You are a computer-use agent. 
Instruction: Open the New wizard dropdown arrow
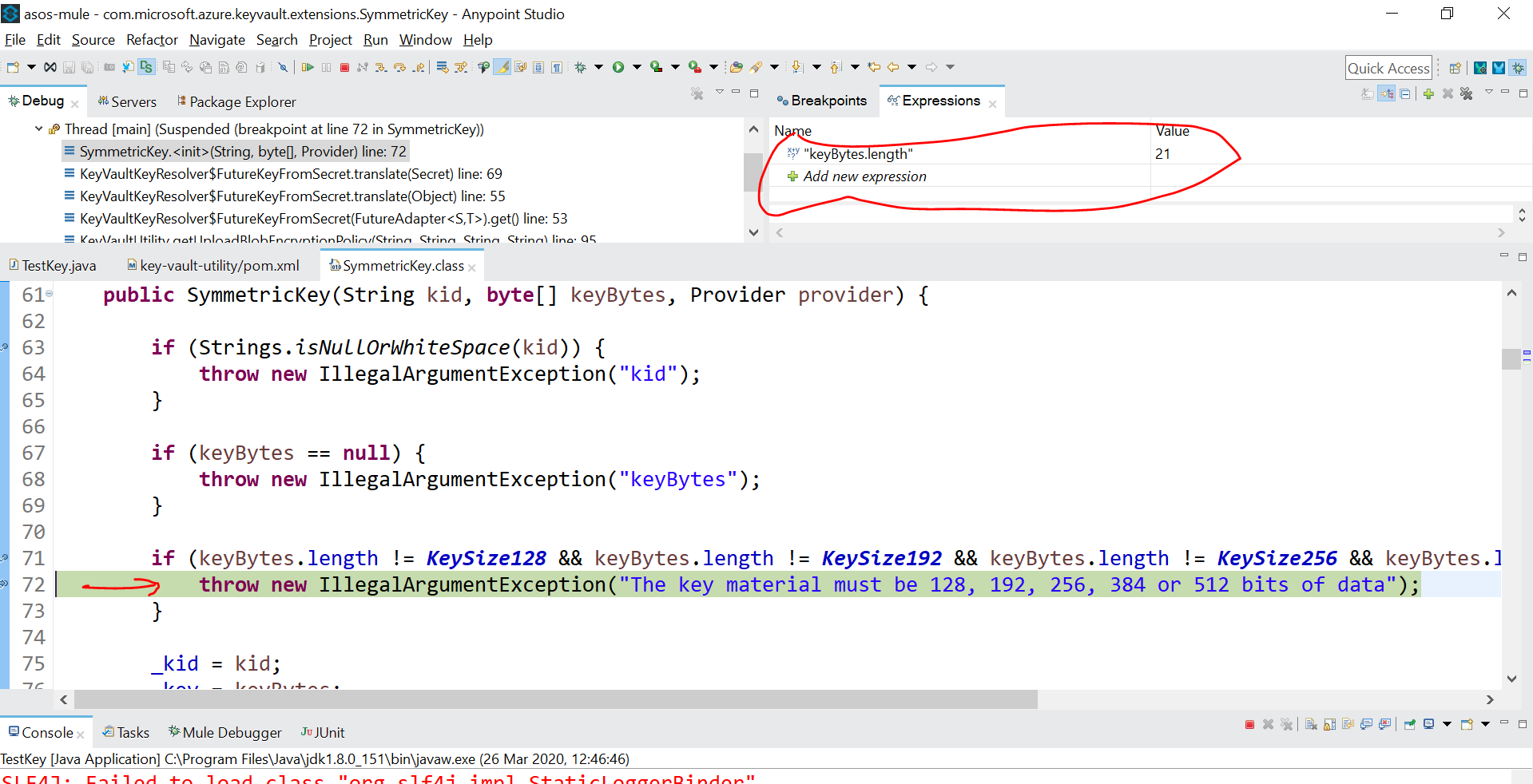31,67
